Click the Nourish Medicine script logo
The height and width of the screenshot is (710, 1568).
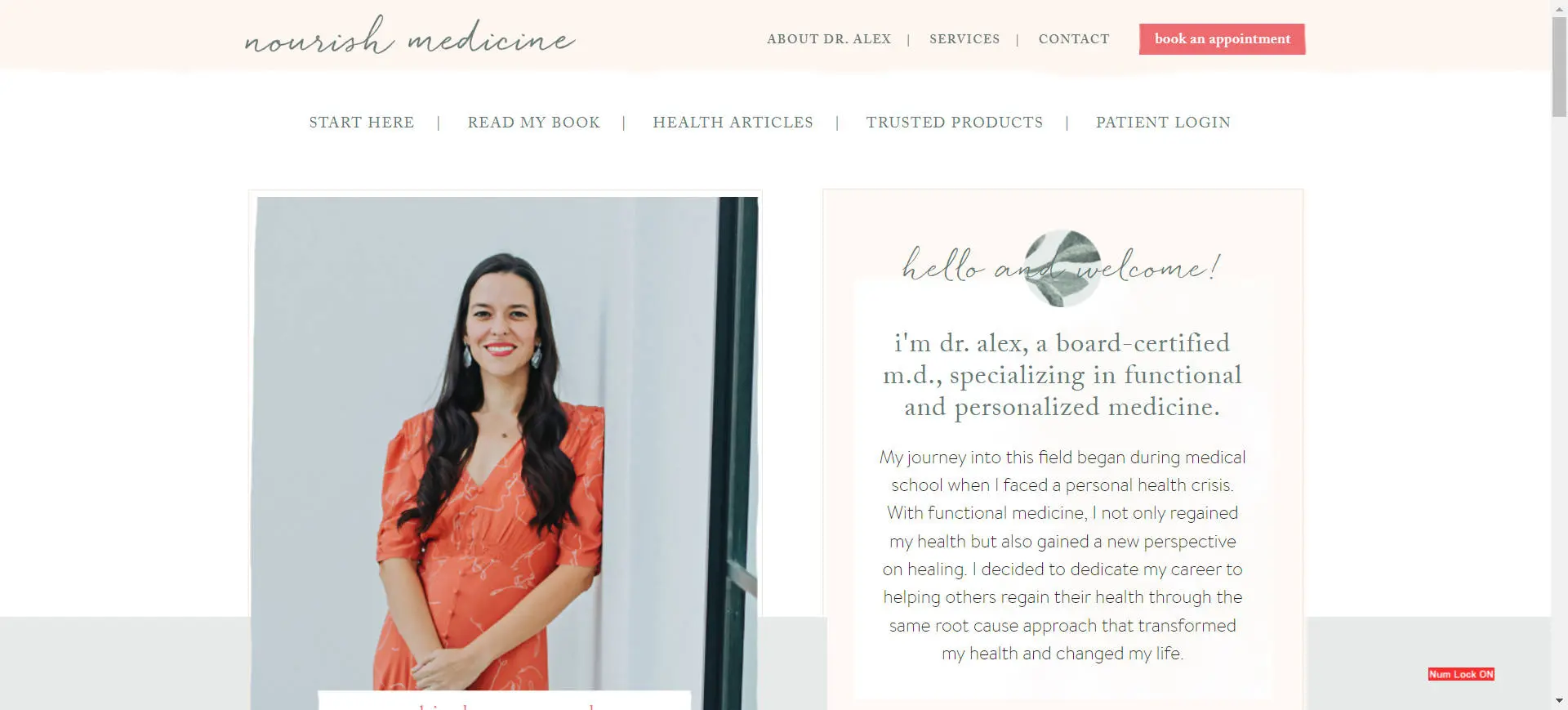point(410,37)
